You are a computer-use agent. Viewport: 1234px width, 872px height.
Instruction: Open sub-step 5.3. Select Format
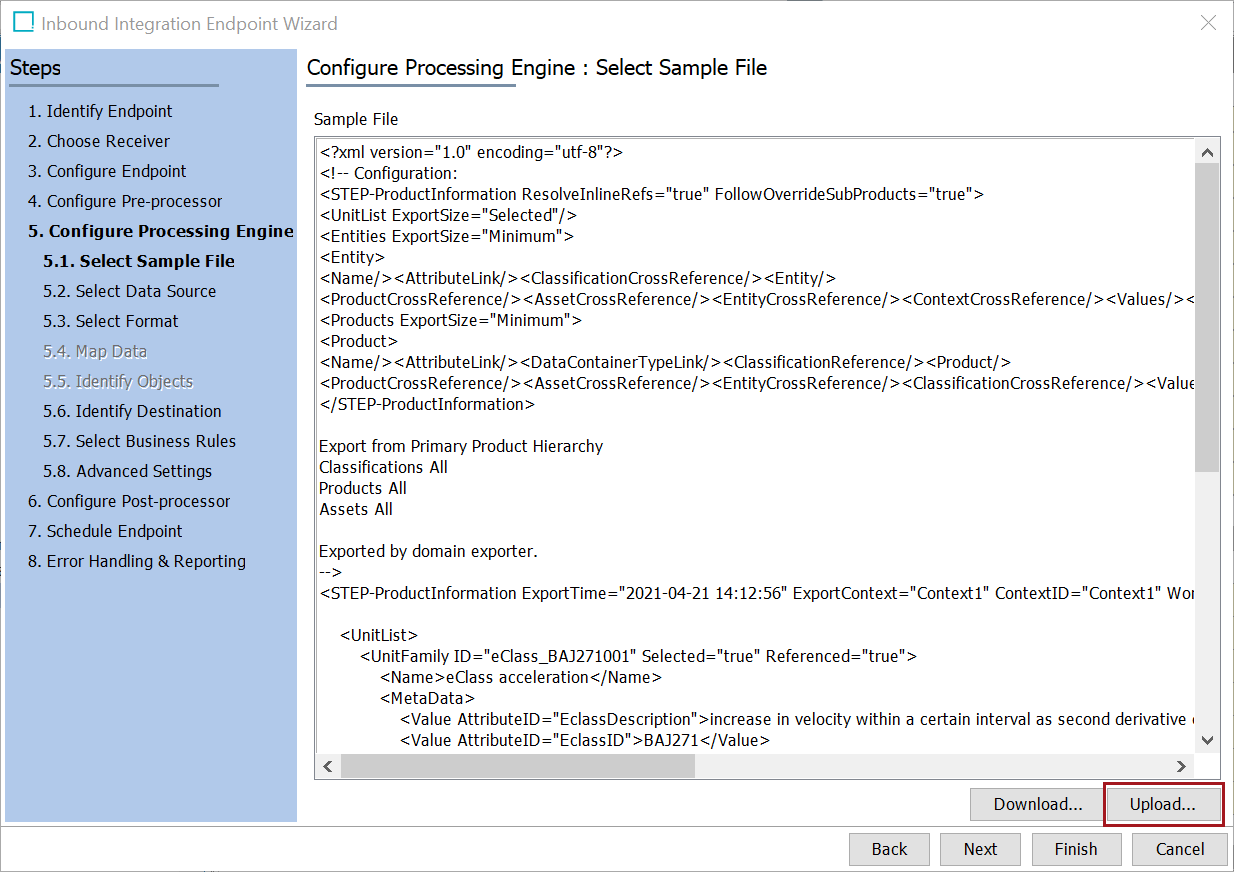pos(111,321)
